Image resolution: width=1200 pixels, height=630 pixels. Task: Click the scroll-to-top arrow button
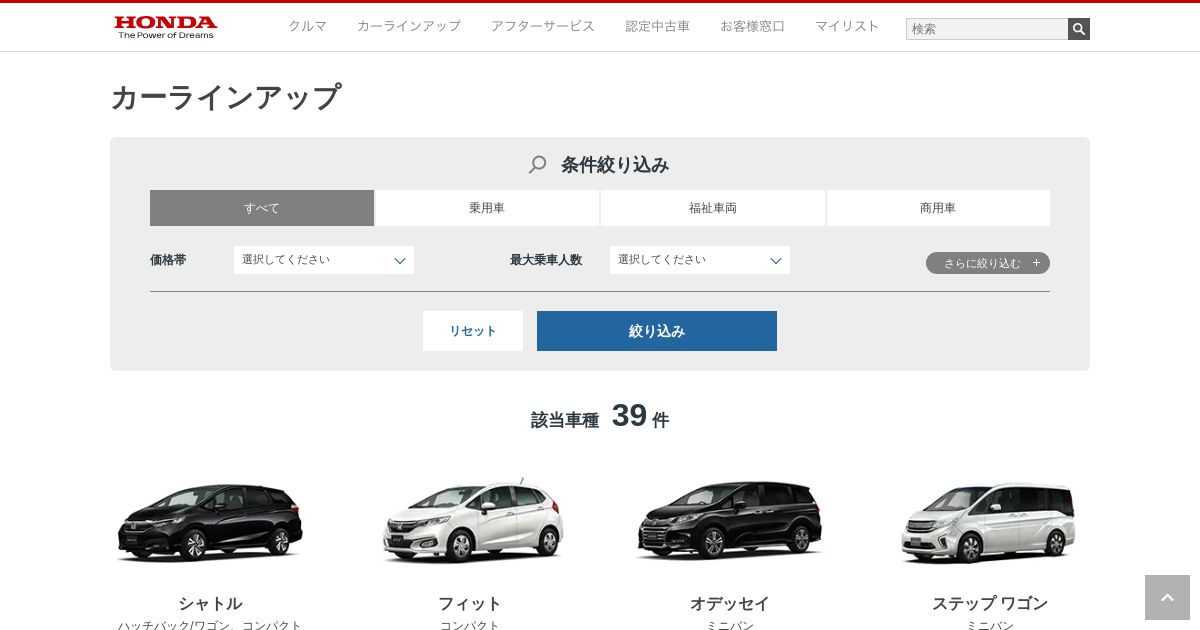coord(1167,597)
